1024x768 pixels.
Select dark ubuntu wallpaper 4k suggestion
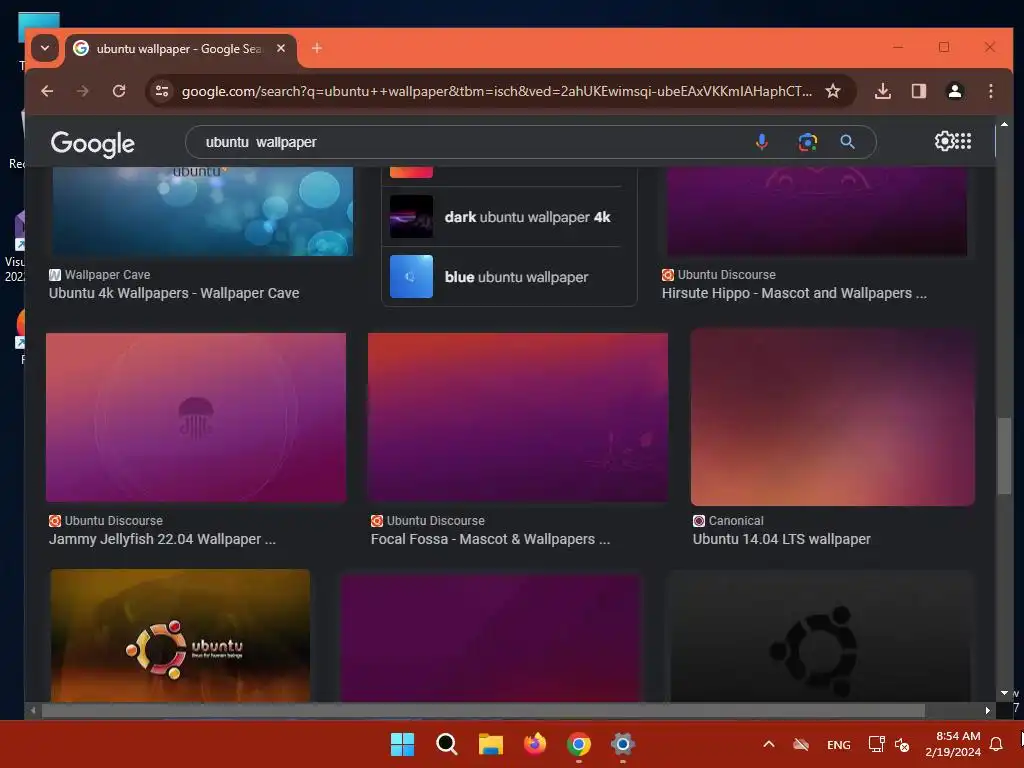click(x=501, y=217)
